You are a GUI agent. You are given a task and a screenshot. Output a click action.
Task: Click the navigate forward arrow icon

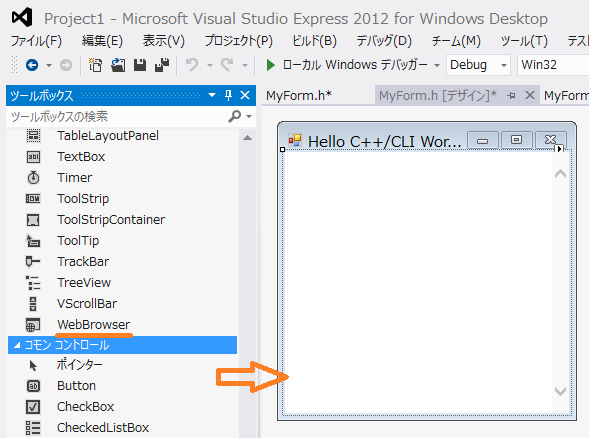[x=66, y=65]
